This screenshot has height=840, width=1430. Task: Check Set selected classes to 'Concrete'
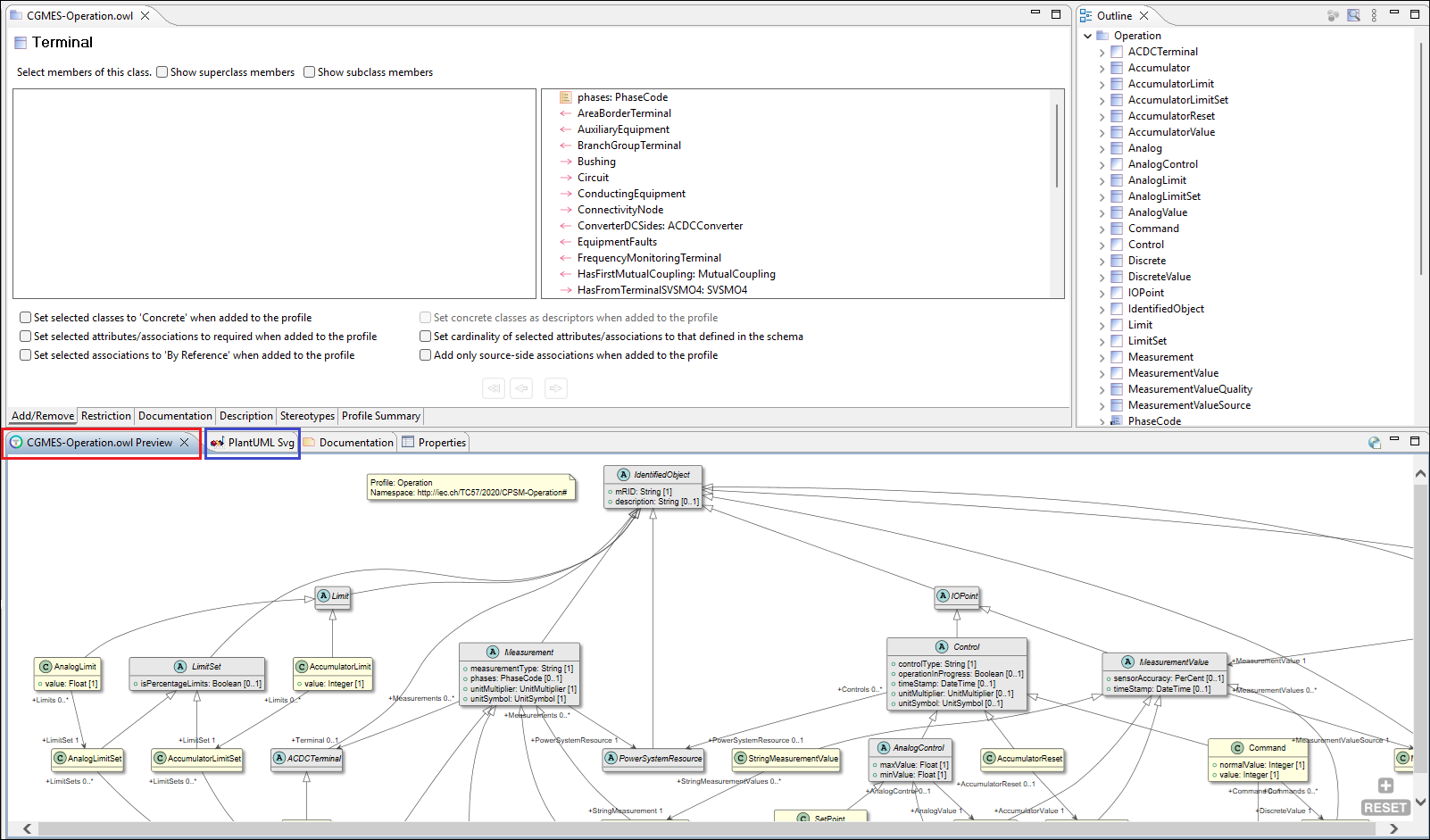point(26,318)
